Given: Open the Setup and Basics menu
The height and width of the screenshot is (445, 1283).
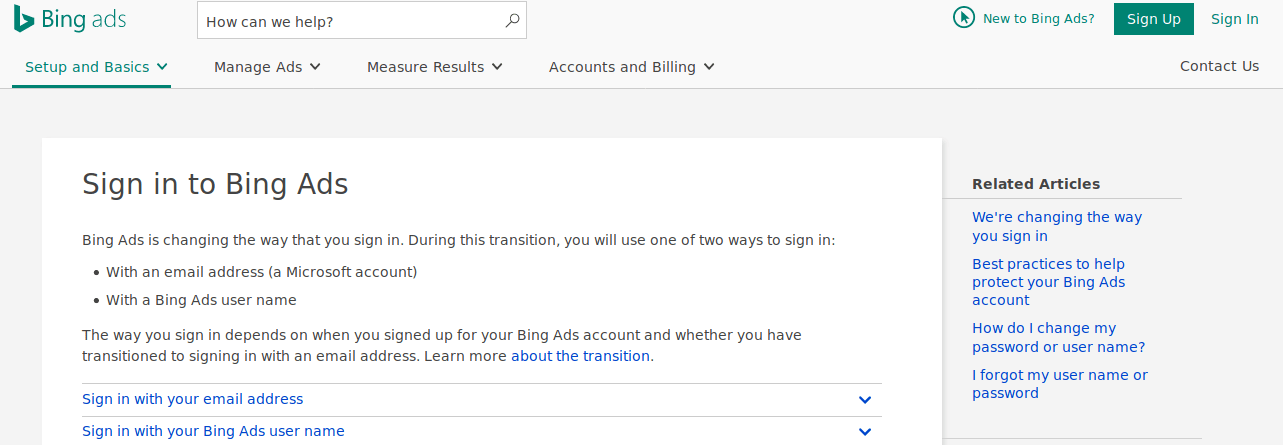Looking at the screenshot, I should point(96,67).
